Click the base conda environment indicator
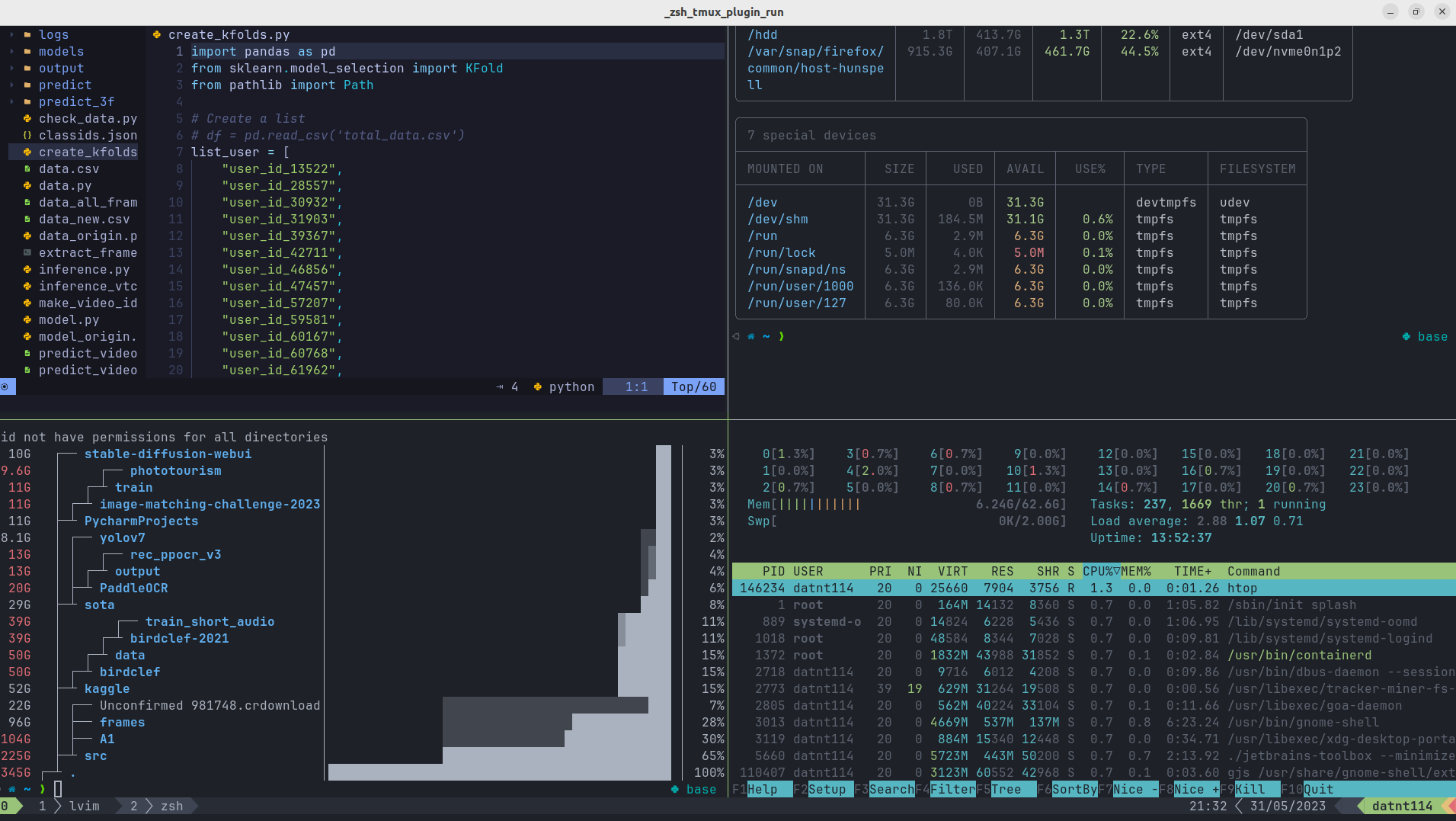Screen dimensions: 1456x821 (1432, 336)
